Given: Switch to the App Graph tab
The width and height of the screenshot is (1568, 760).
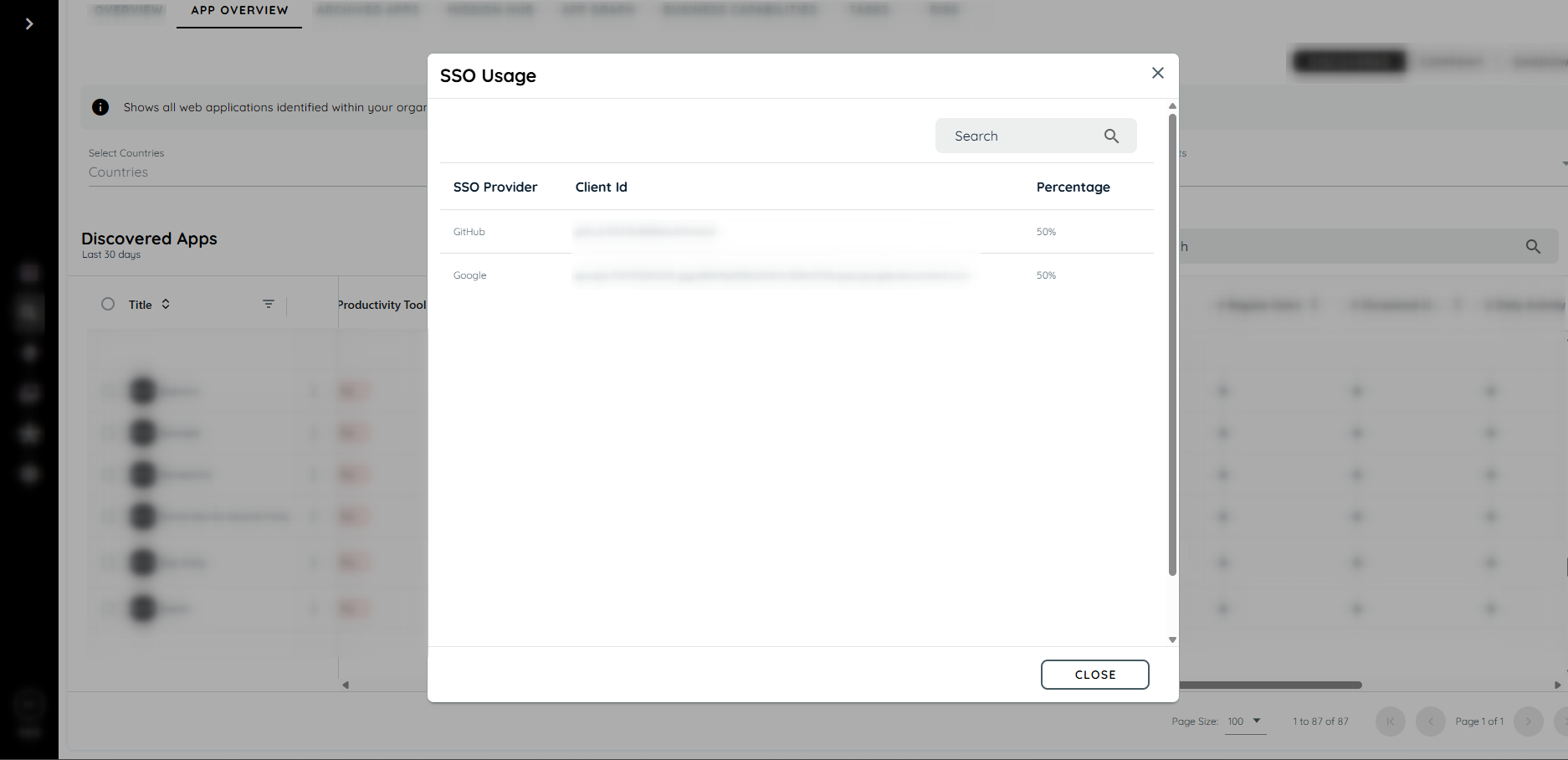Looking at the screenshot, I should tap(597, 9).
